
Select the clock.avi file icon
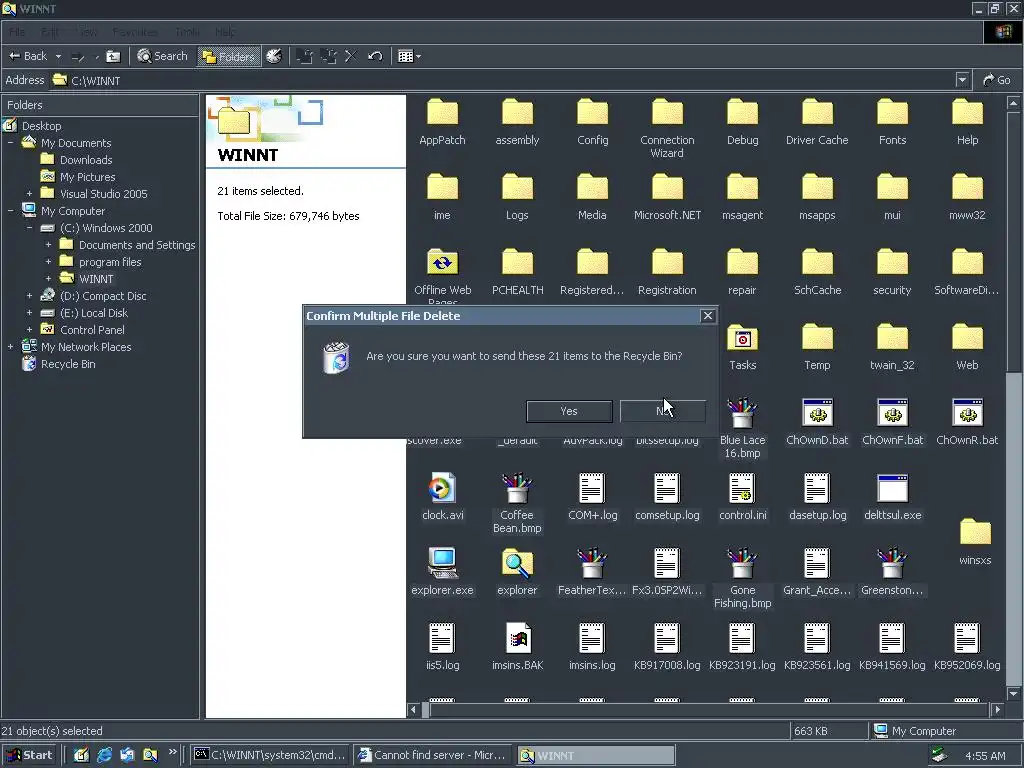pos(442,488)
